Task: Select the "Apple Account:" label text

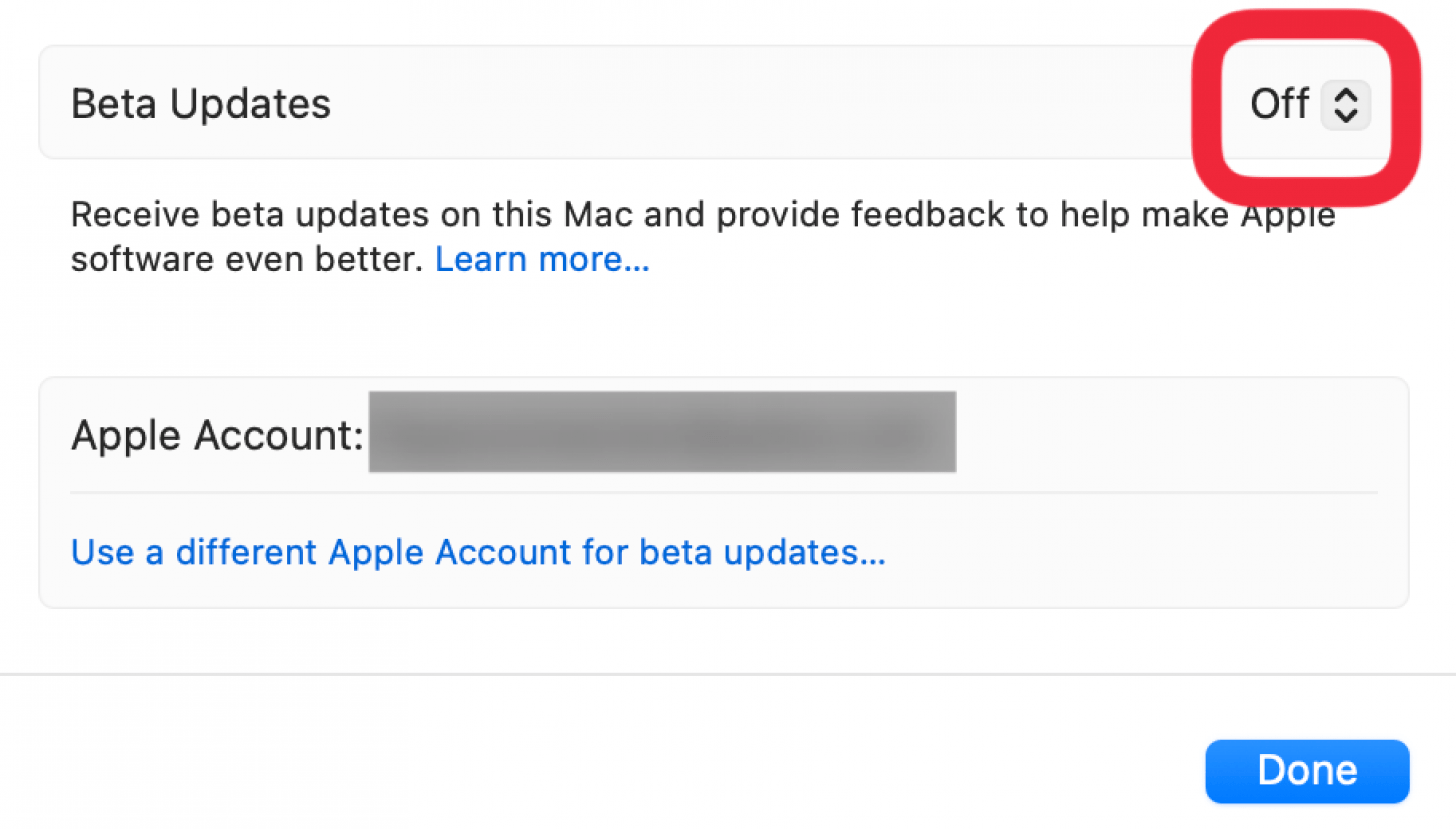Action: pyautogui.click(x=217, y=435)
